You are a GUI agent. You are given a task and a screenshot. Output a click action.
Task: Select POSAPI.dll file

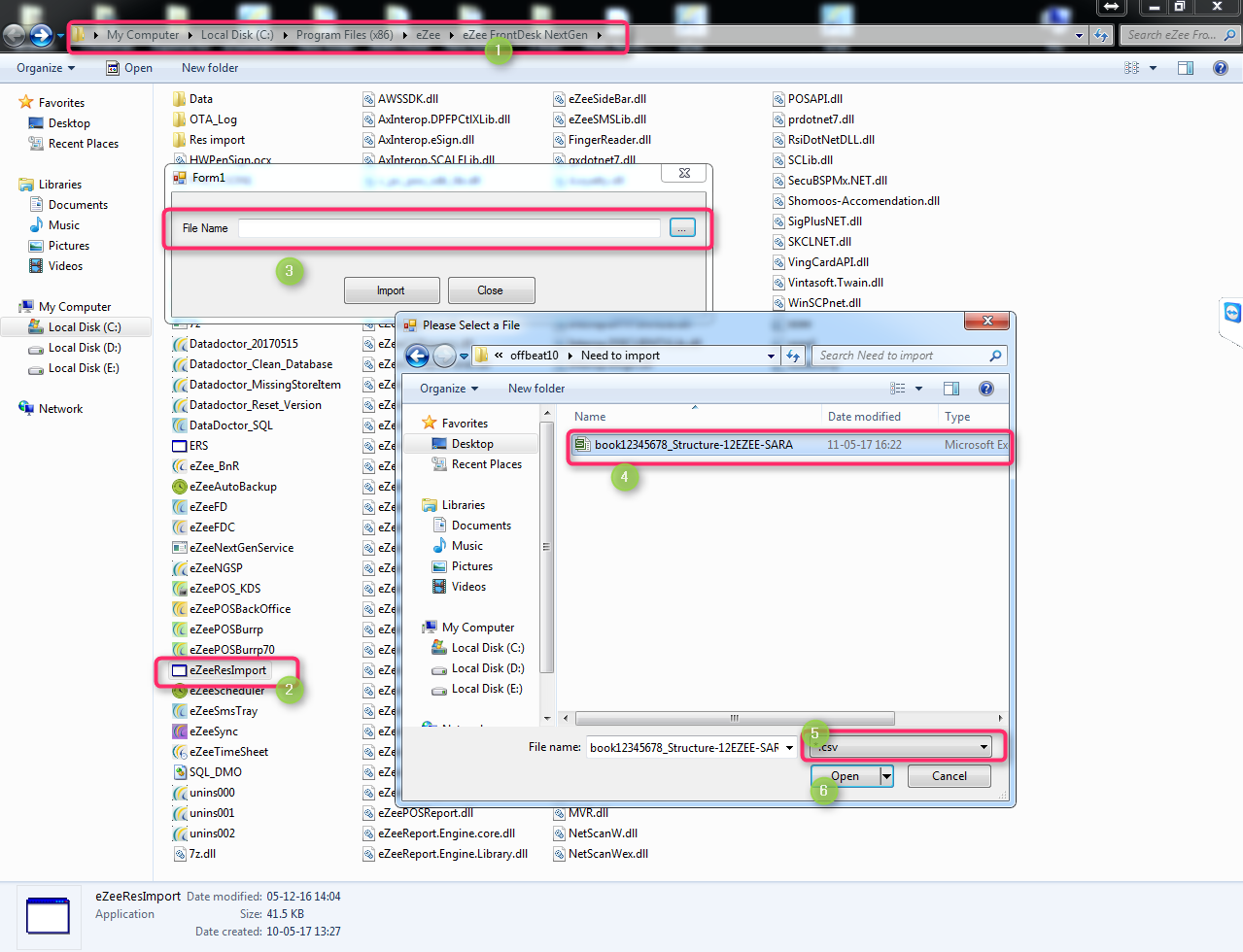[x=808, y=99]
